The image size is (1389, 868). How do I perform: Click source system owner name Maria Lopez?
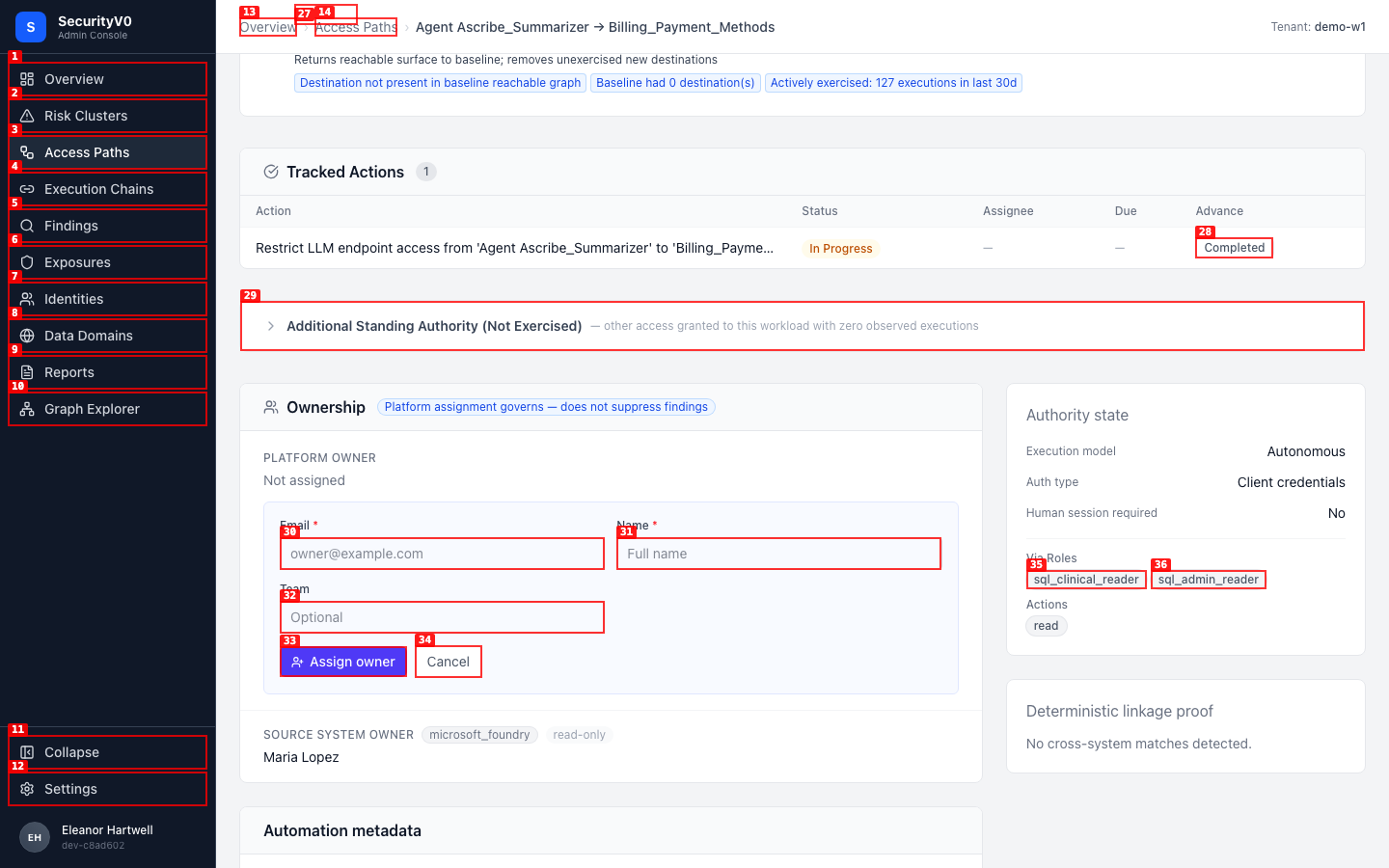tap(301, 757)
